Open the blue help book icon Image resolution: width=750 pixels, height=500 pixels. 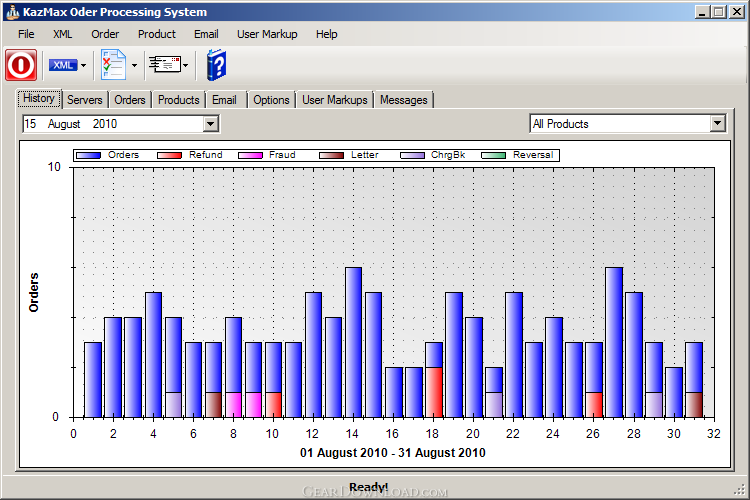[x=216, y=65]
